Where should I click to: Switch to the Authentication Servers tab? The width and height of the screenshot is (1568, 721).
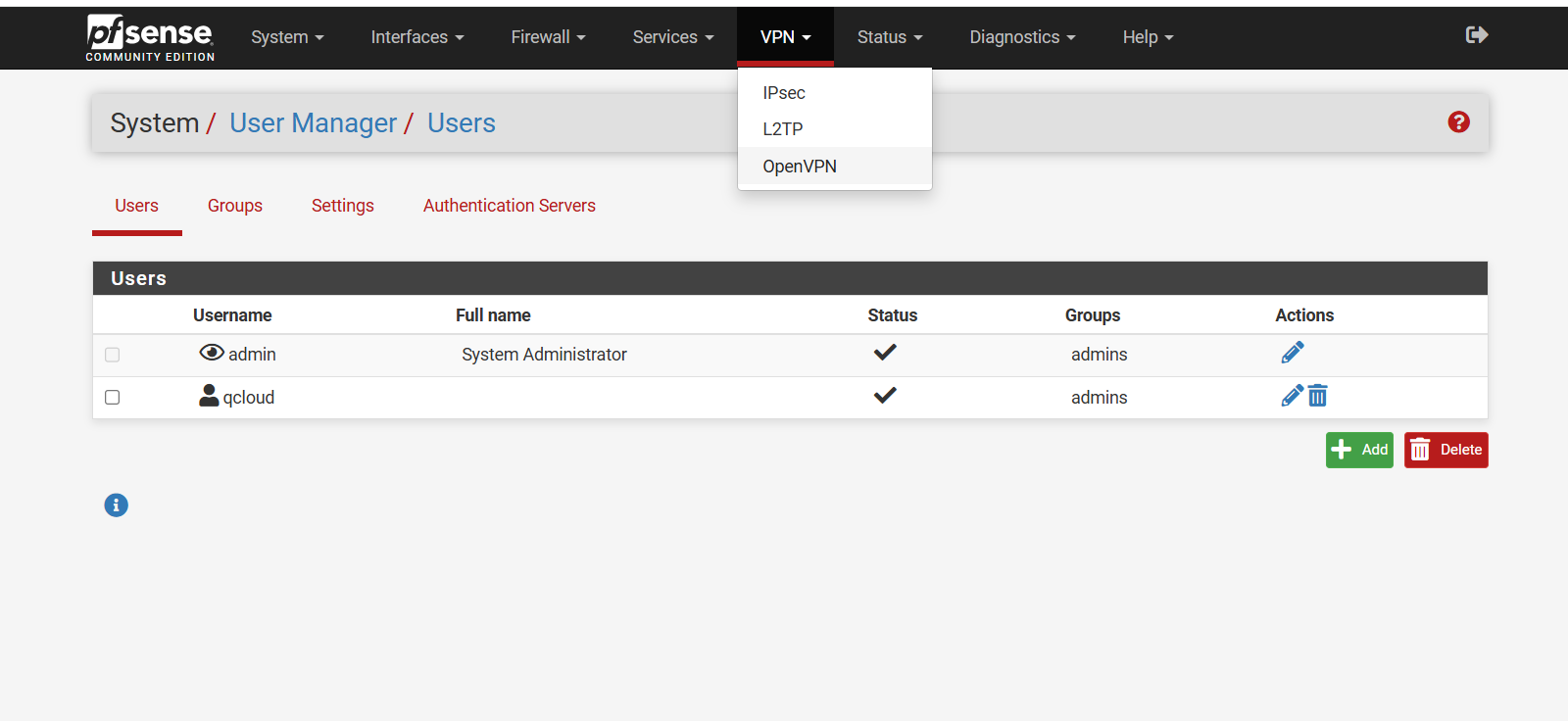(x=509, y=206)
